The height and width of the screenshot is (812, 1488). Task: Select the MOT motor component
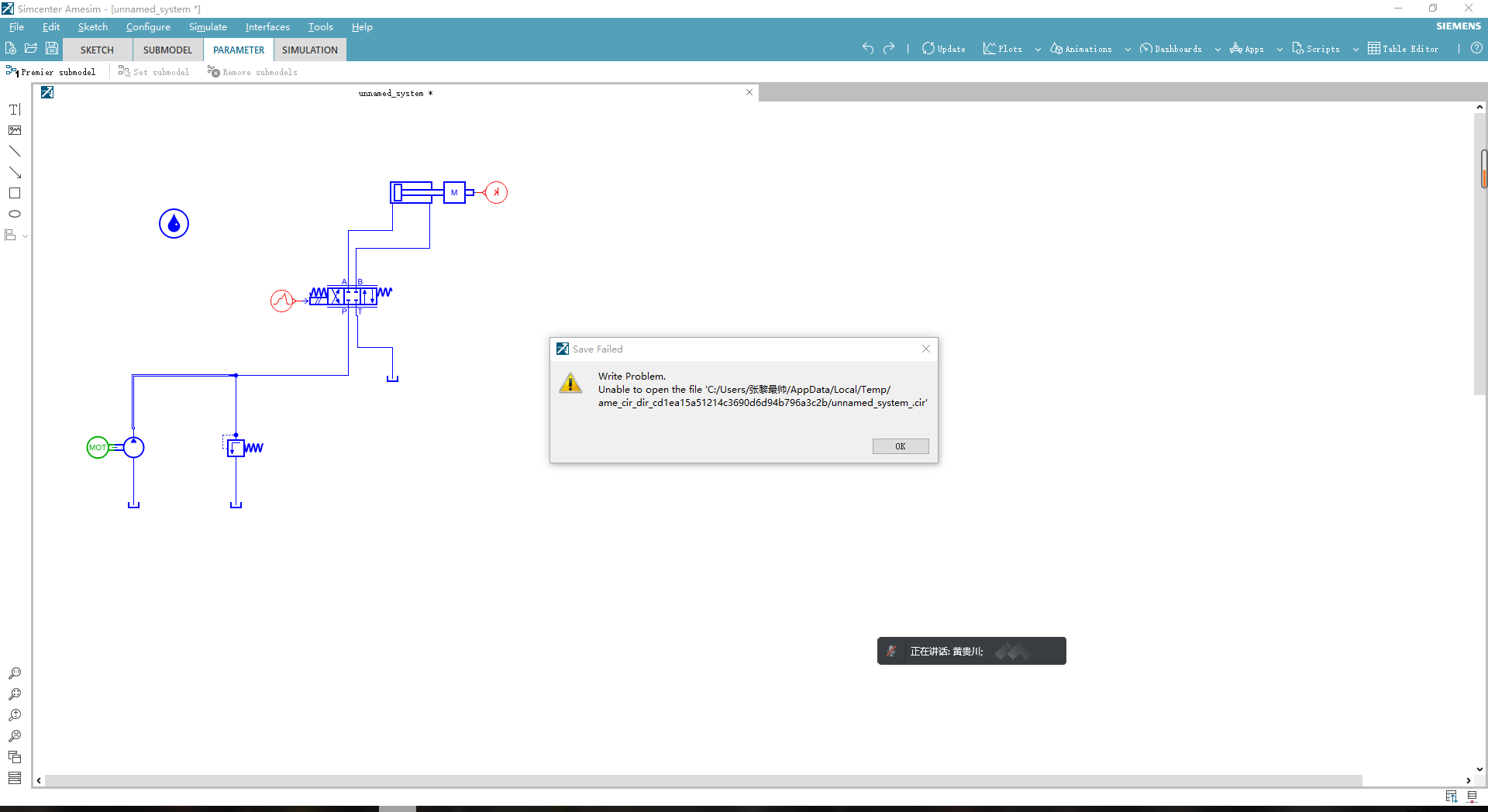pyautogui.click(x=98, y=447)
